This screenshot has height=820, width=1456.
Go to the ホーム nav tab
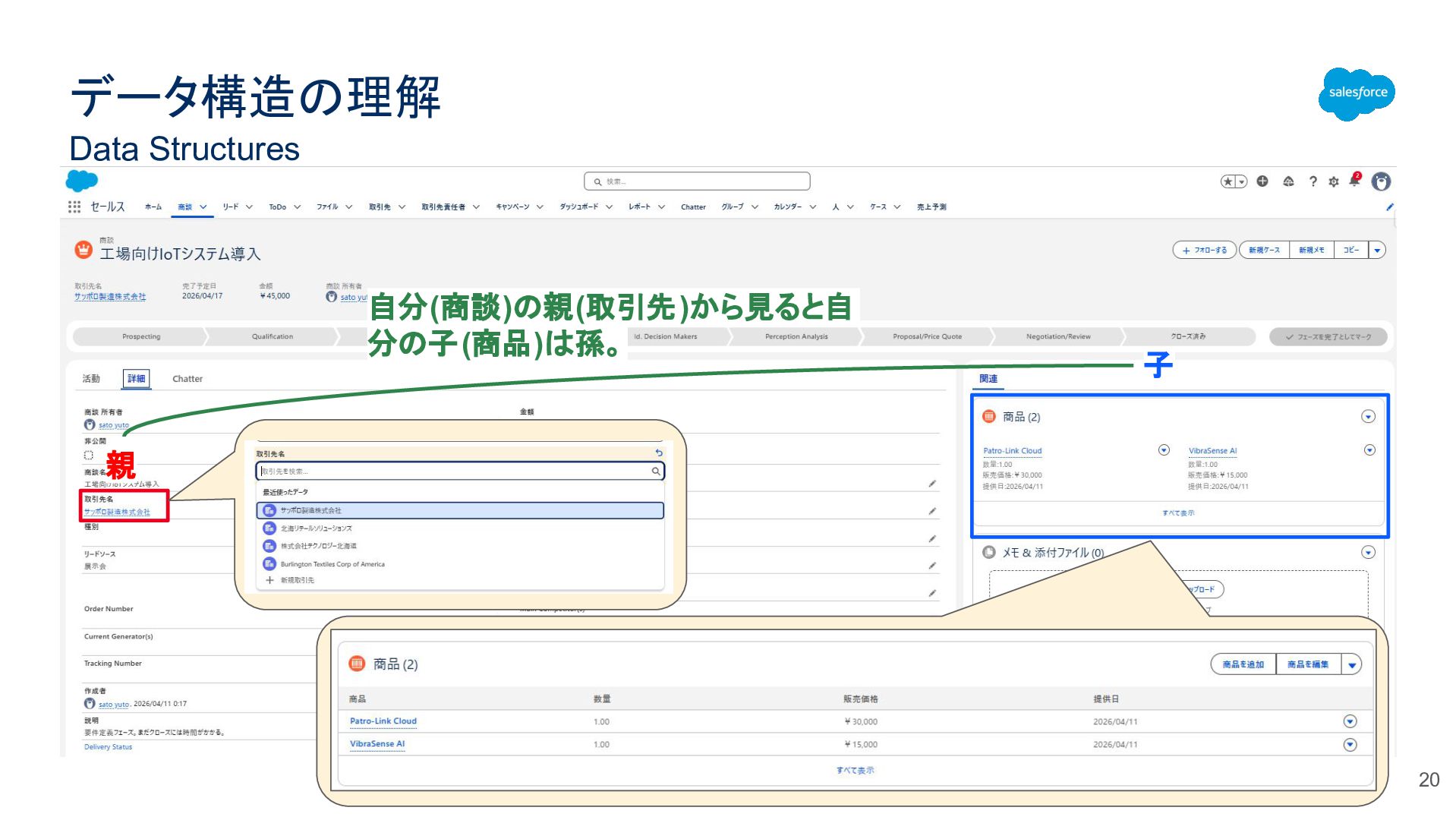point(153,207)
